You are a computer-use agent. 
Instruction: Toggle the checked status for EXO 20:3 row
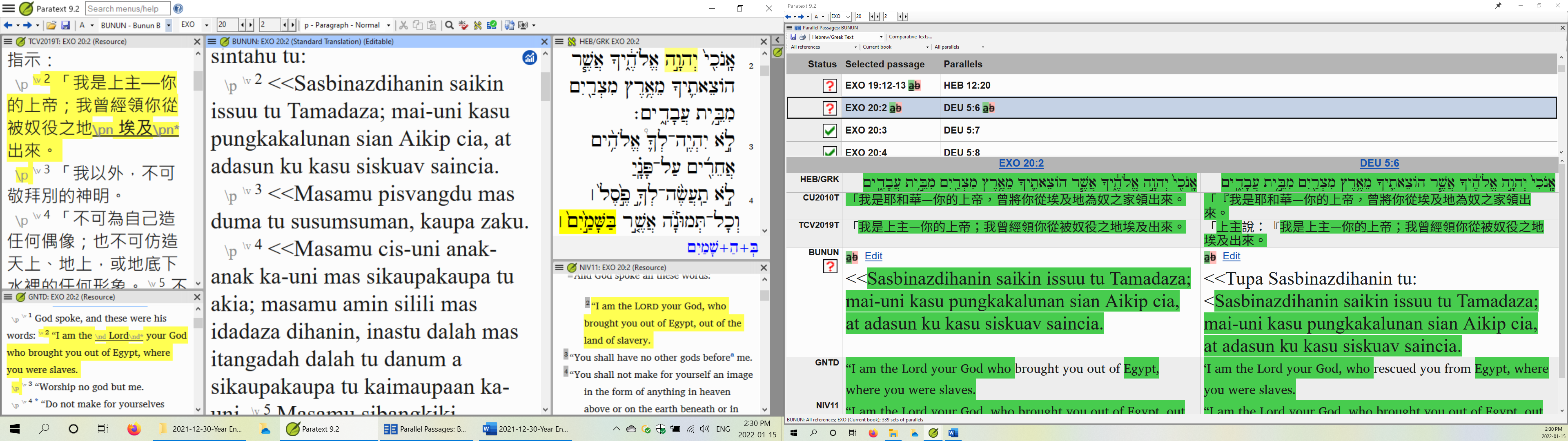(830, 130)
